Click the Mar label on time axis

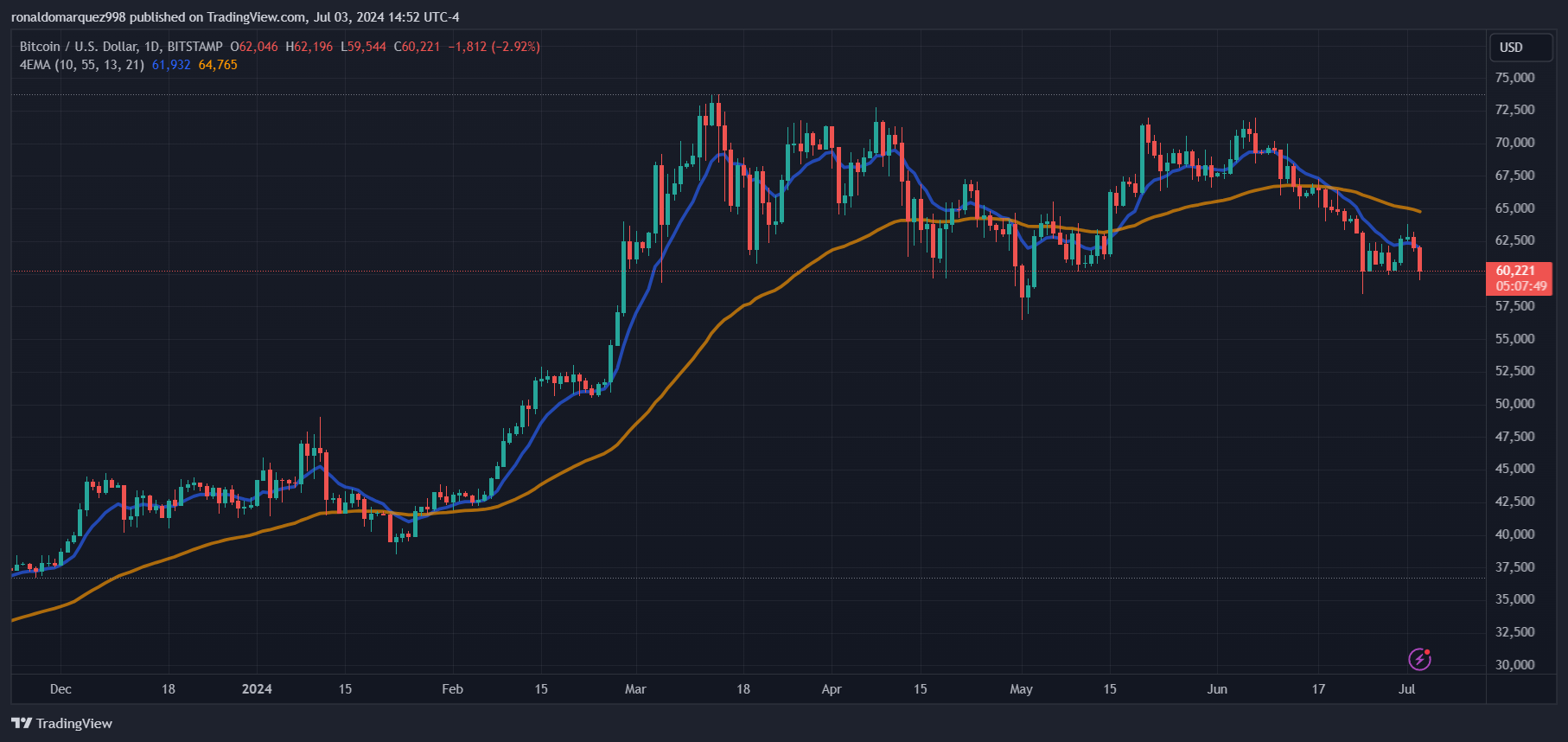[x=635, y=689]
